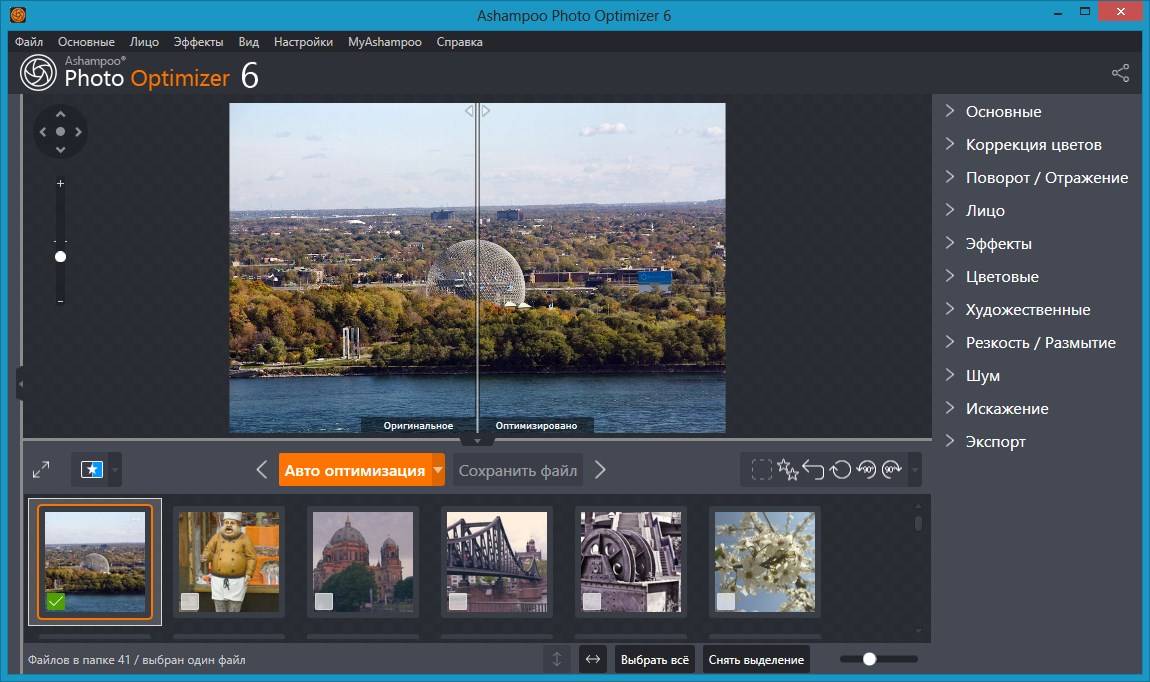This screenshot has height=682, width=1150.
Task: Open the Эффекты menu in menu bar
Action: [x=198, y=42]
